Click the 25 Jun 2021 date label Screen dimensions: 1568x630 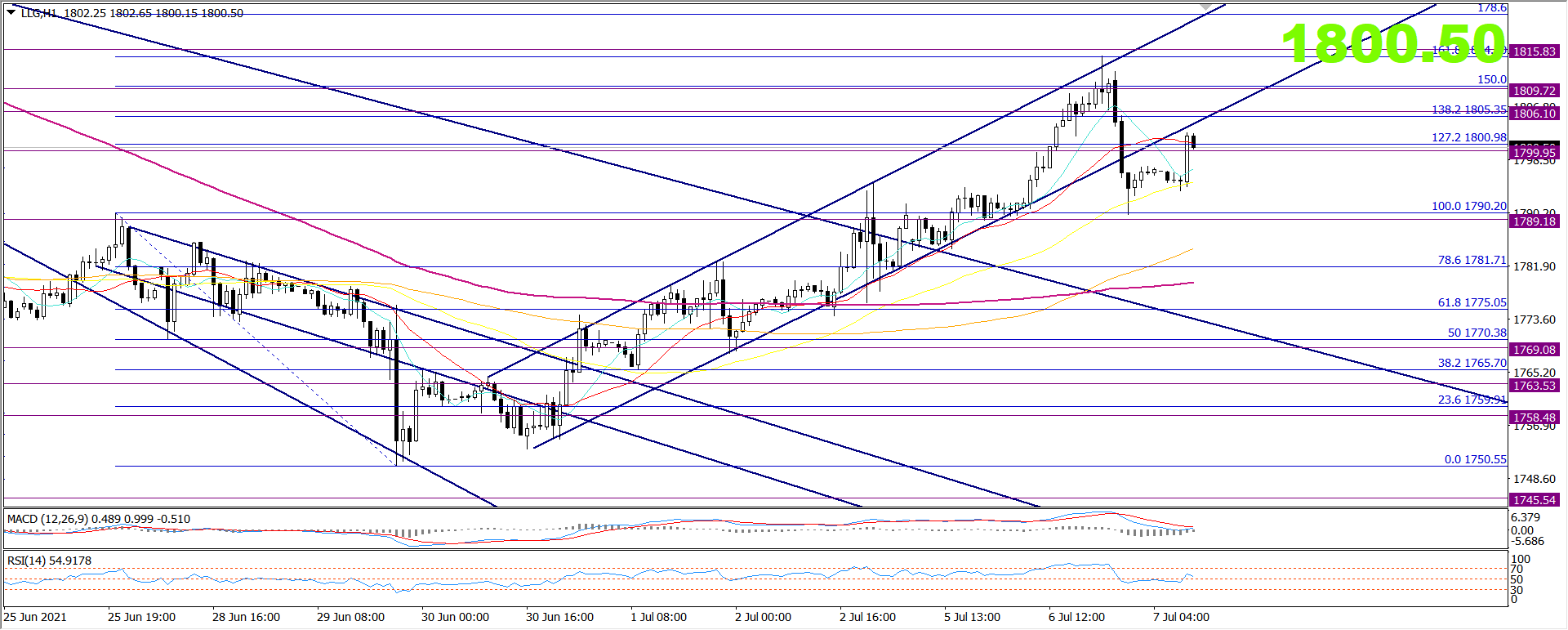coord(35,617)
